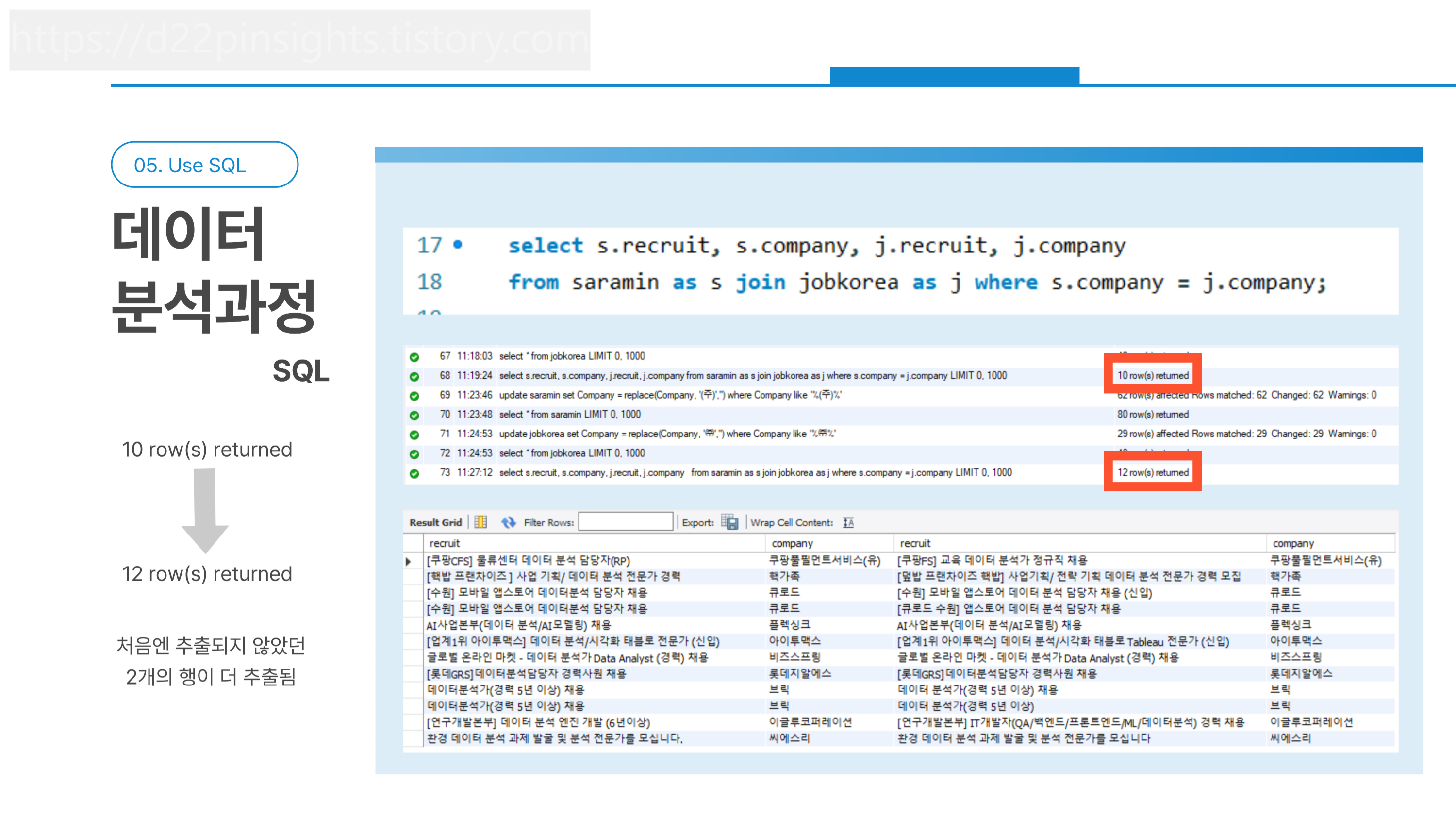Toggle the Wrap Cell Content icon
1456x819 pixels.
coord(848,523)
